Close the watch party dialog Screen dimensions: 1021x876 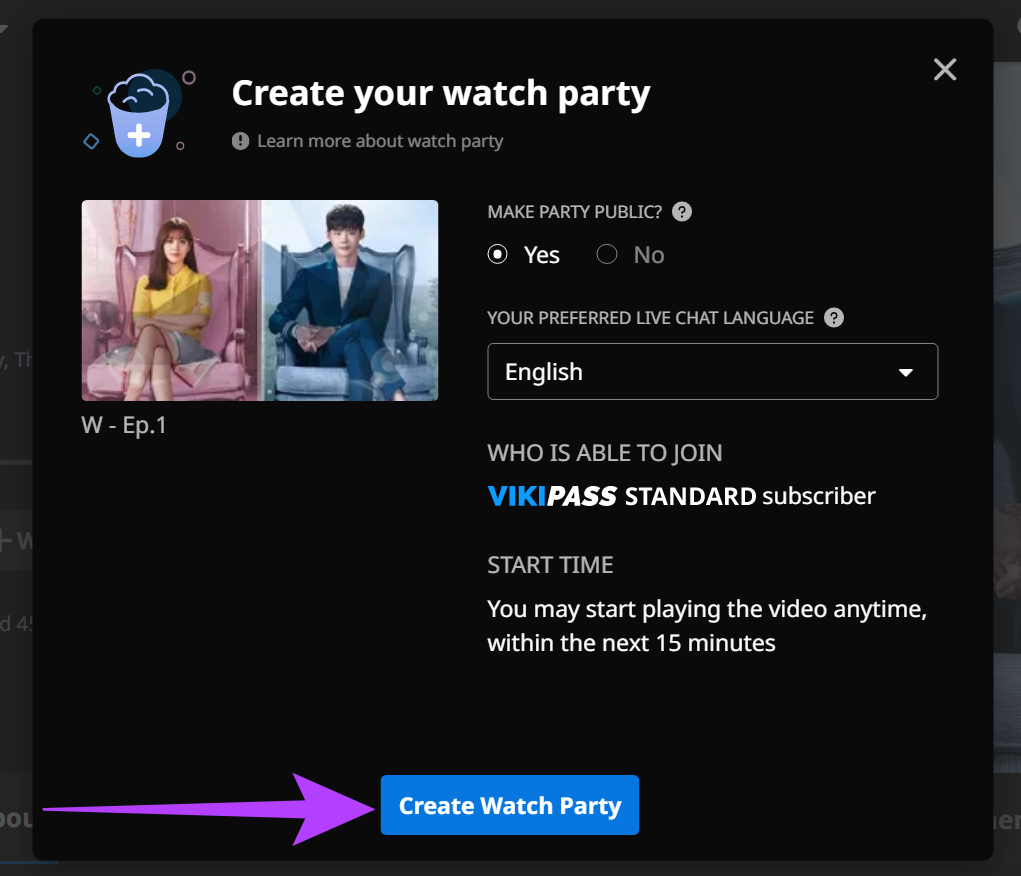pos(944,69)
